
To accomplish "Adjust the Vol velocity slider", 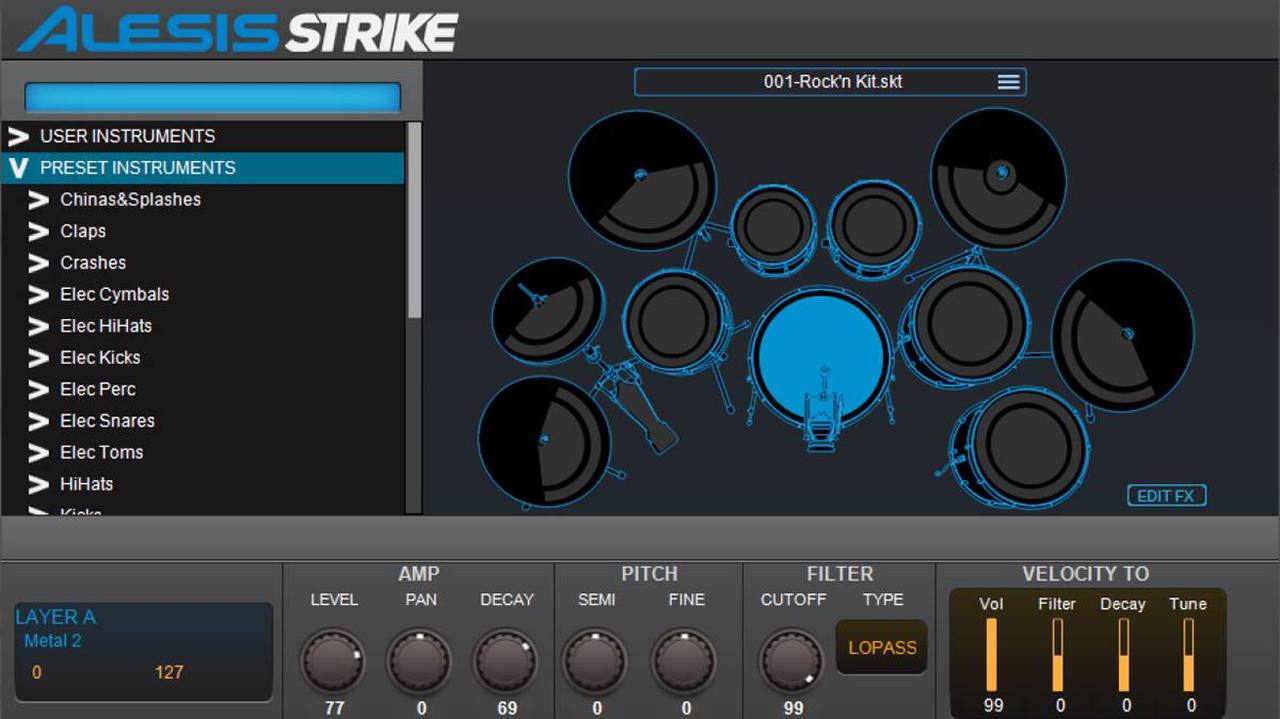I will click(x=992, y=655).
